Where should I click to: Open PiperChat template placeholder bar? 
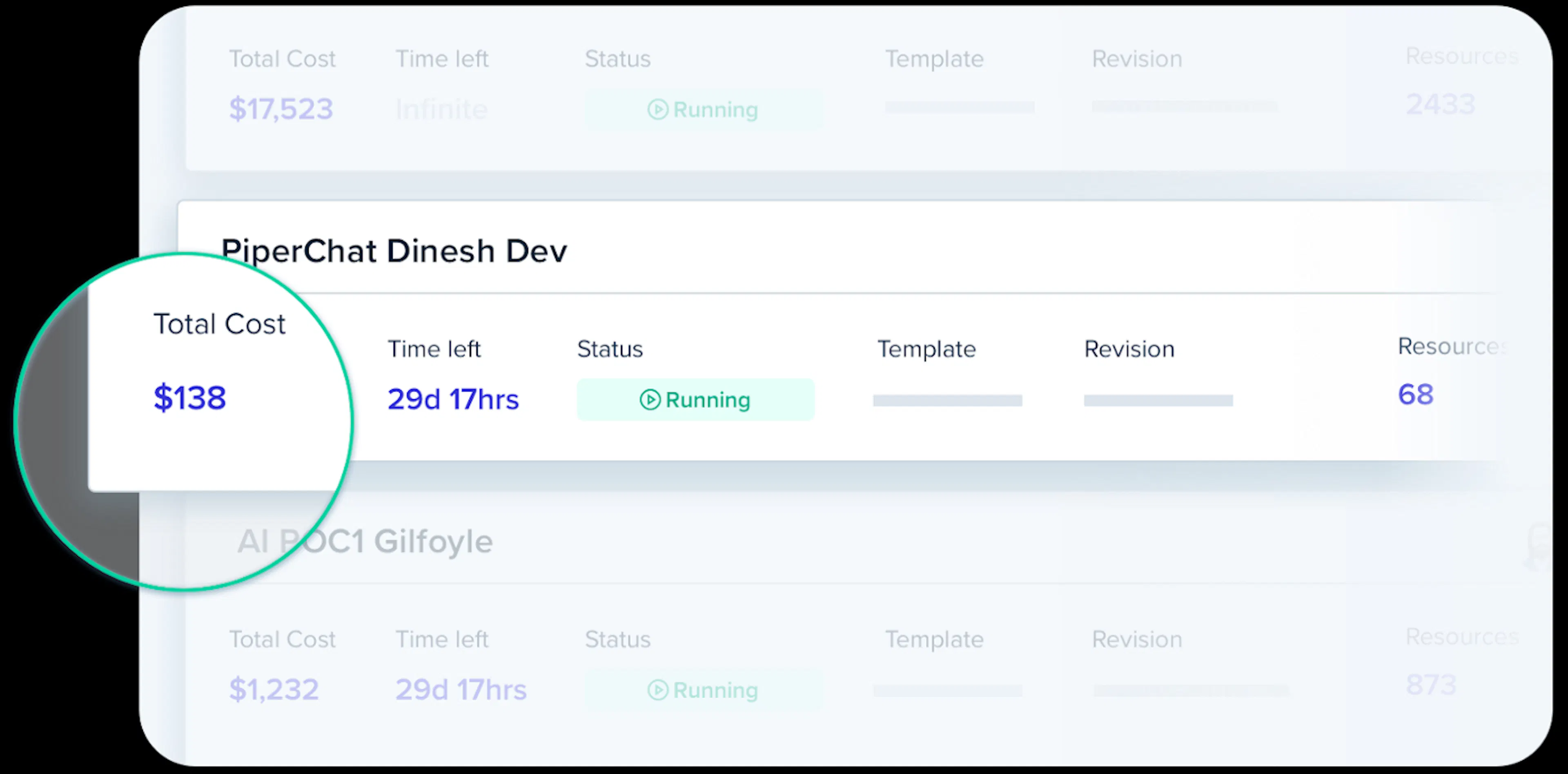coord(947,401)
